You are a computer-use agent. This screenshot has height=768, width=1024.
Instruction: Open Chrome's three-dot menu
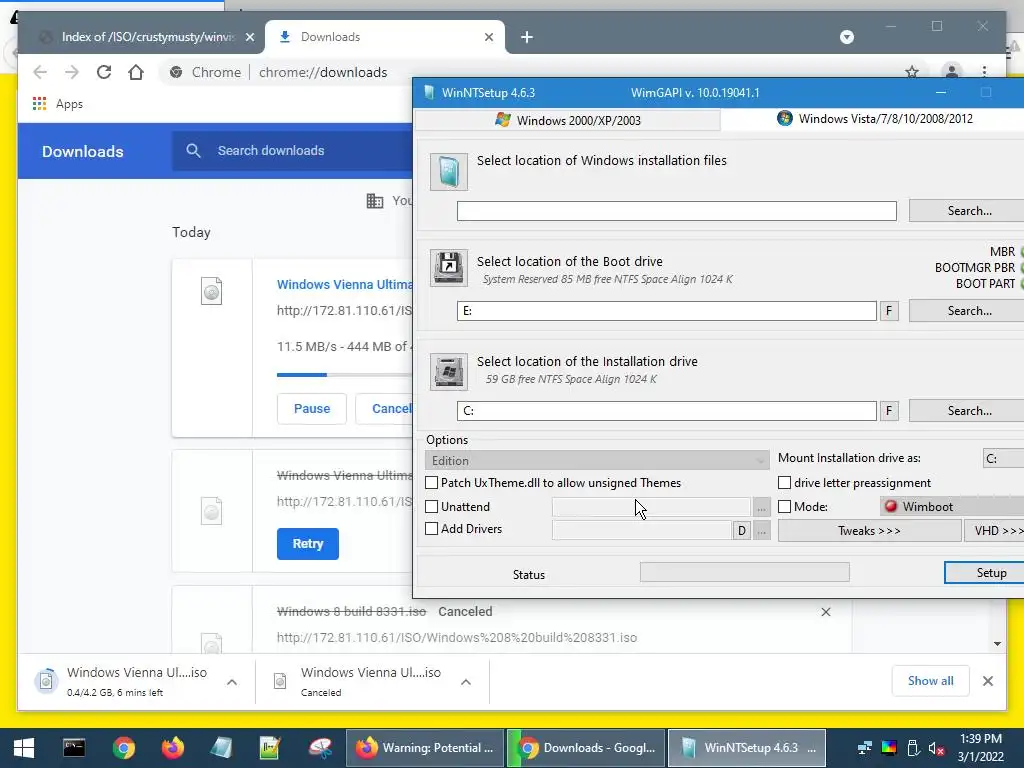click(x=984, y=72)
